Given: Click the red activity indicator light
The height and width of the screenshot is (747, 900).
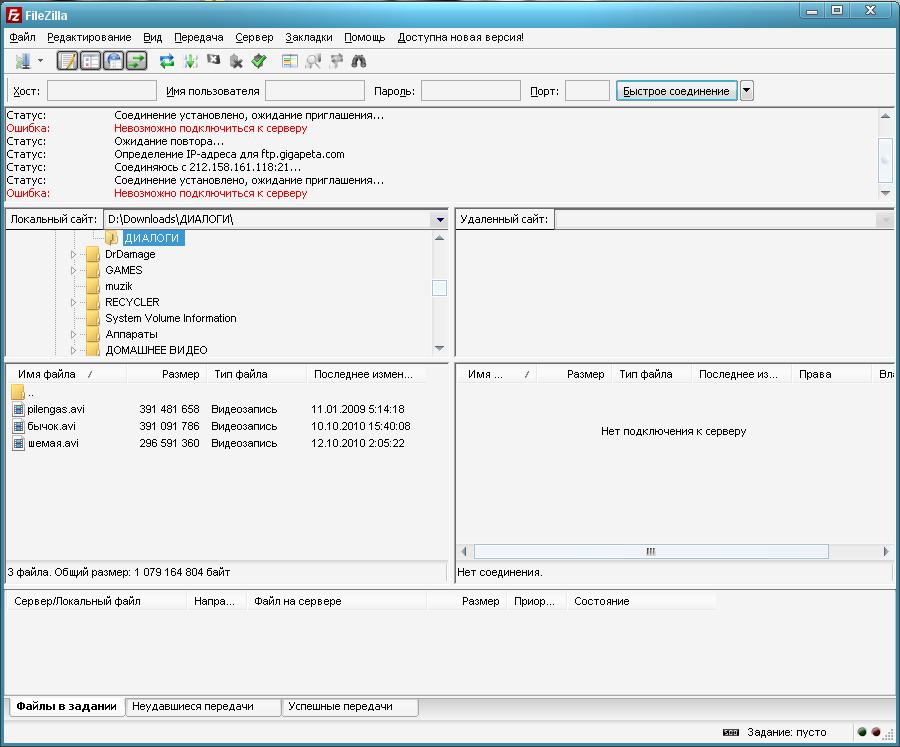Looking at the screenshot, I should (x=876, y=732).
